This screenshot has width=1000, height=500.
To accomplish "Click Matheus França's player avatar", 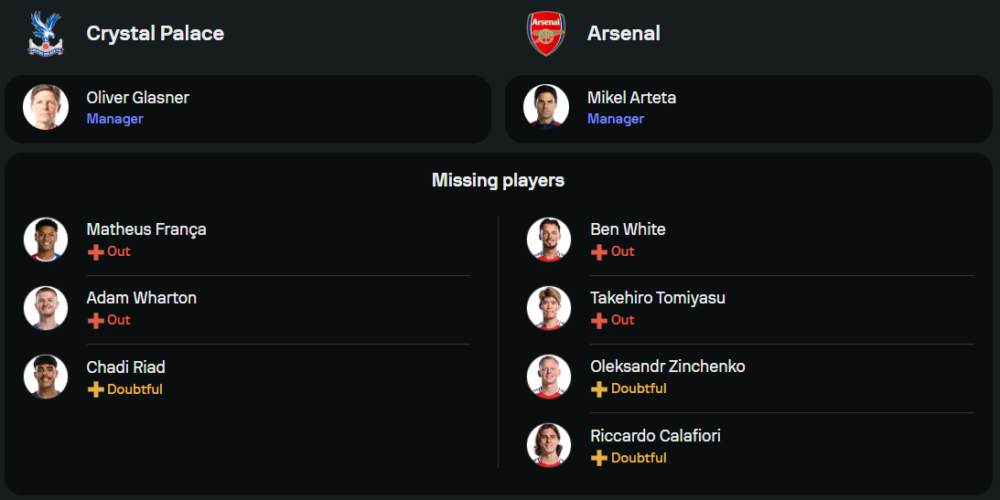I will pyautogui.click(x=46, y=240).
